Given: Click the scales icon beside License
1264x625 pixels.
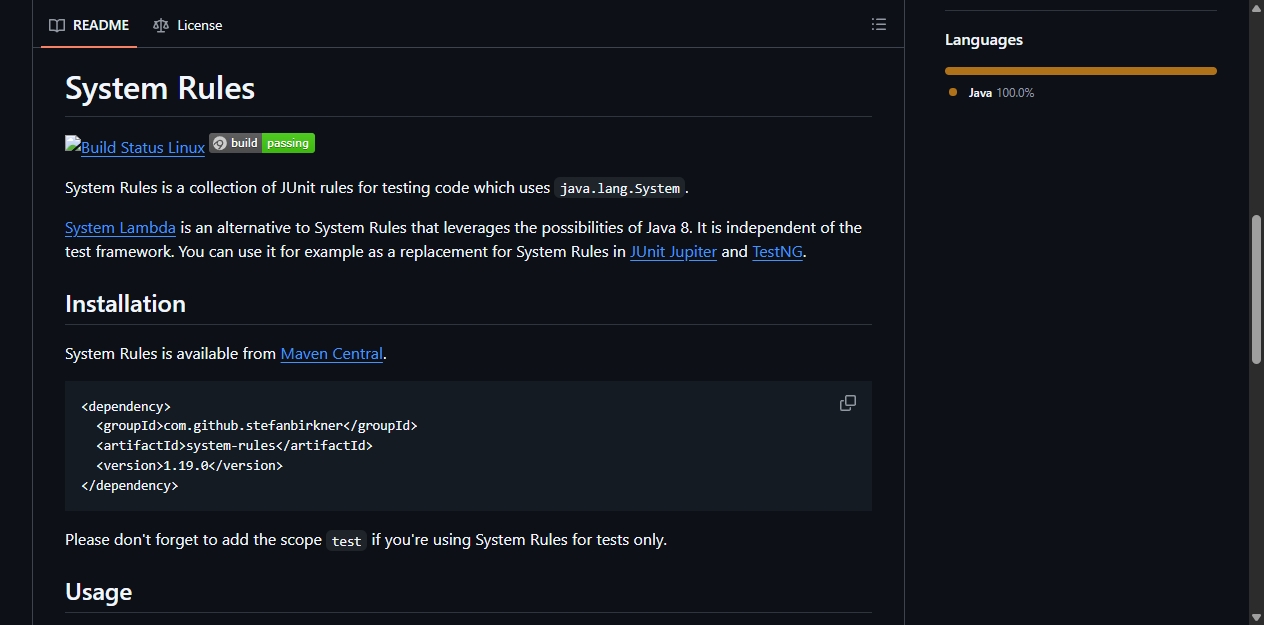Looking at the screenshot, I should [x=161, y=25].
